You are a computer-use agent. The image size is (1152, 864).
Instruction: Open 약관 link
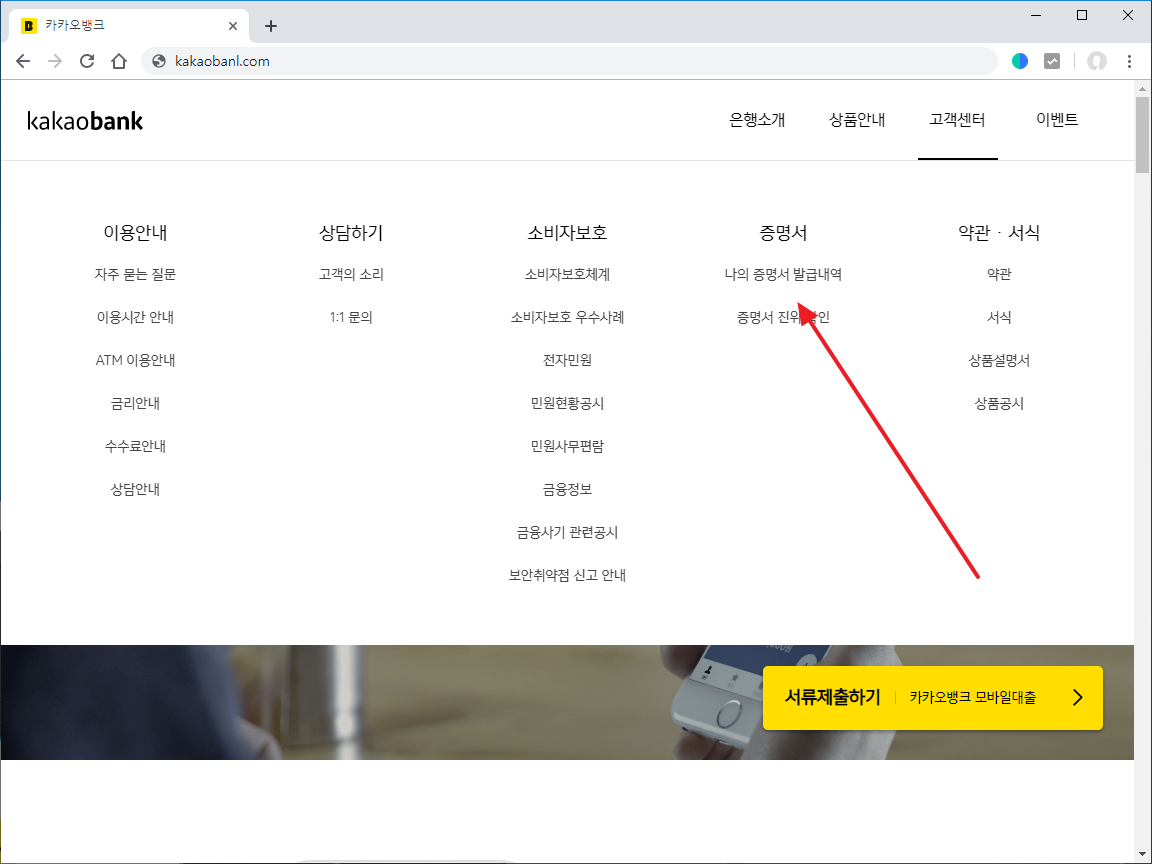[x=999, y=275]
